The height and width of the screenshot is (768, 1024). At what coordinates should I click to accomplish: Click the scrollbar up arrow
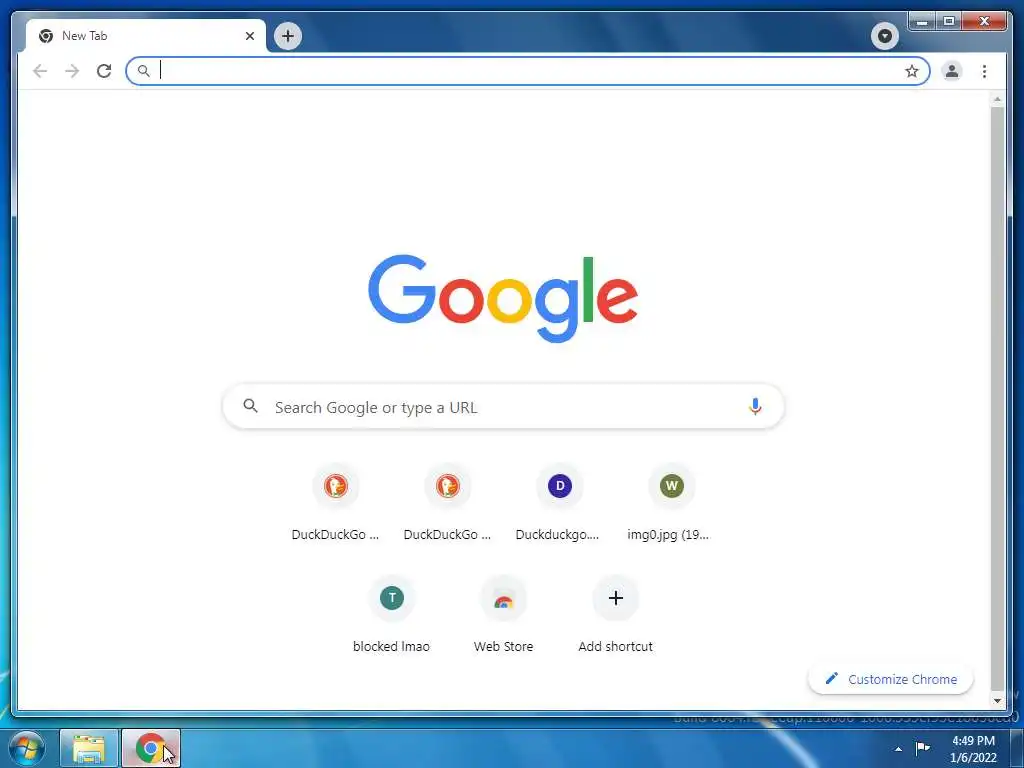click(x=997, y=99)
